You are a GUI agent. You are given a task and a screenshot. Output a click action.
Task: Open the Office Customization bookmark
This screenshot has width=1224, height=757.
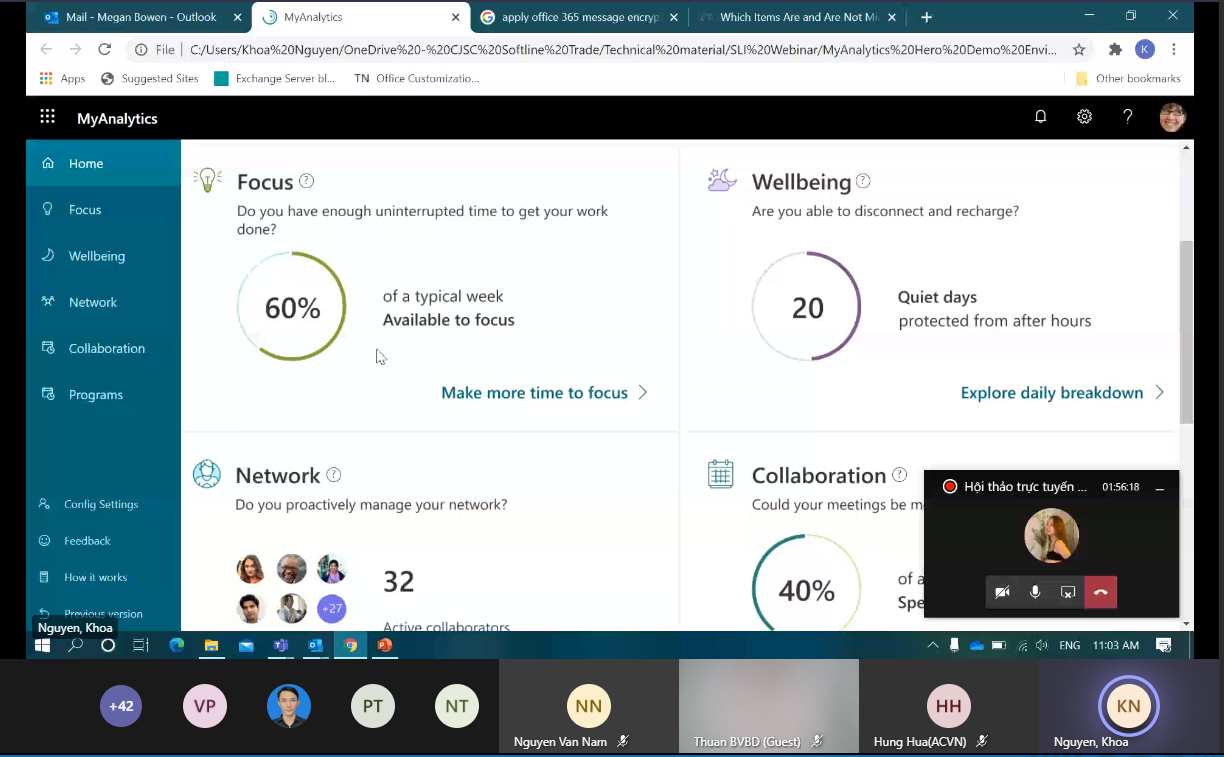tap(417, 78)
